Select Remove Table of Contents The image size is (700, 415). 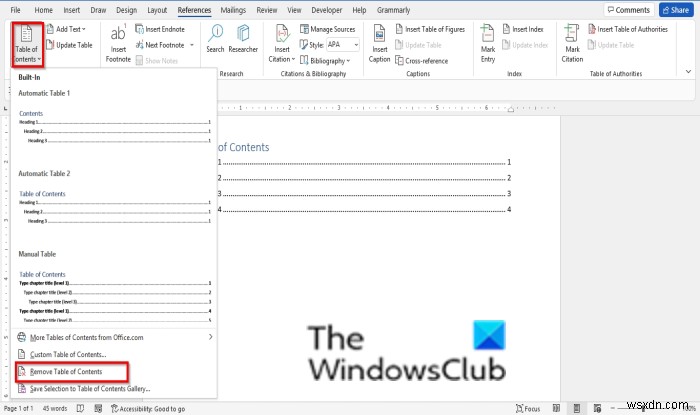coord(66,372)
